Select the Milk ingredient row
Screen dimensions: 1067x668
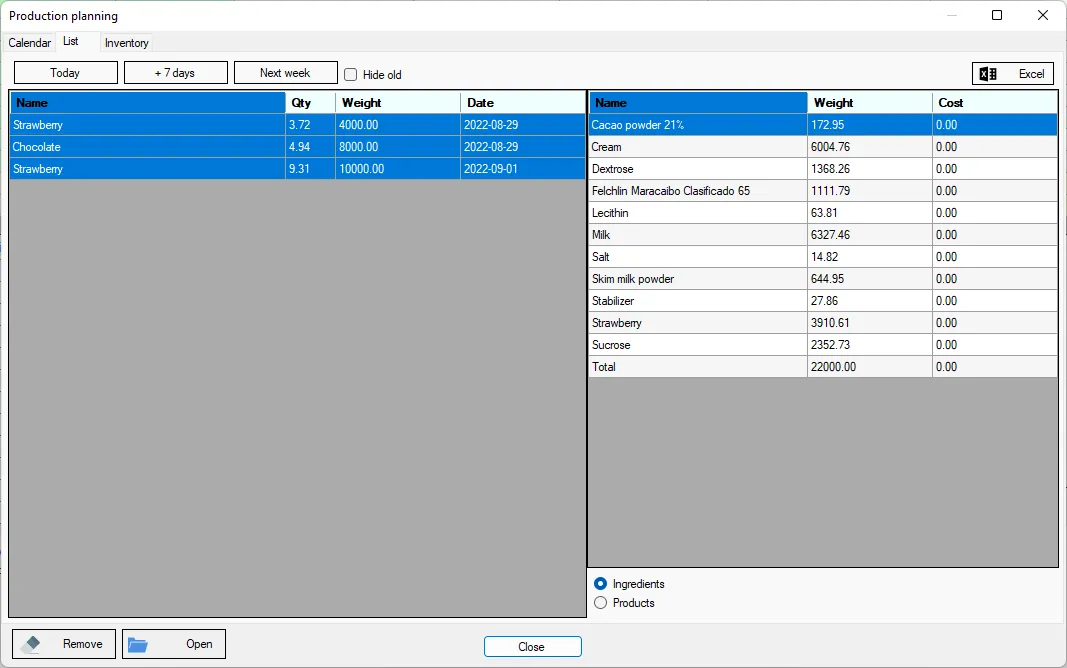(823, 235)
